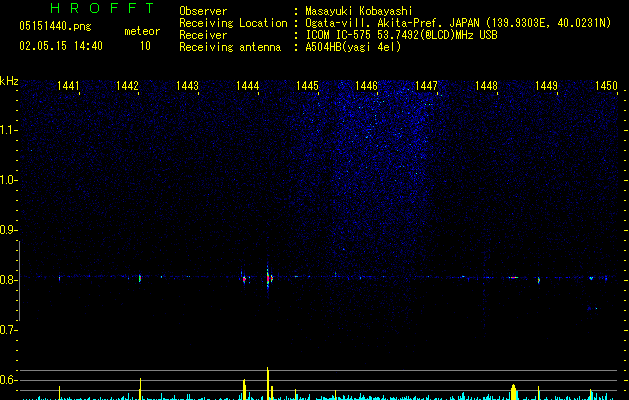Click the Receiving Location label
This screenshot has height=400, width=629.
pyautogui.click(x=233, y=23)
